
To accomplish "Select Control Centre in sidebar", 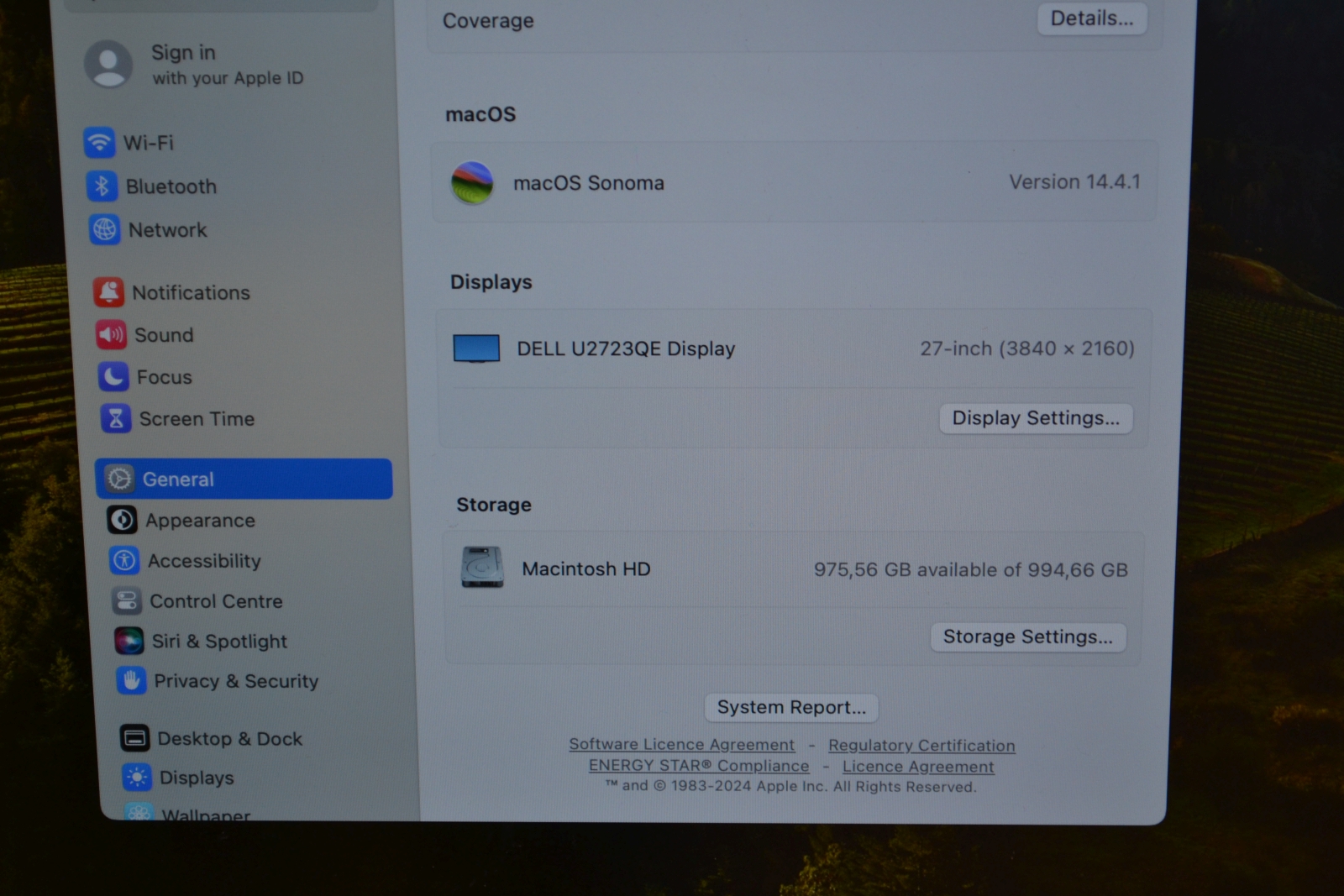I will pyautogui.click(x=126, y=600).
